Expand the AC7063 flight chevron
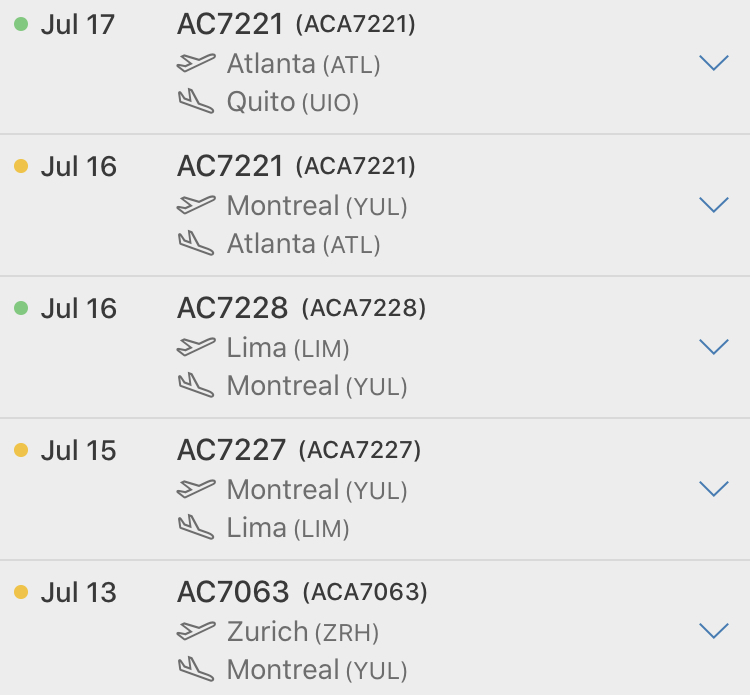The width and height of the screenshot is (750, 695). coord(713,631)
